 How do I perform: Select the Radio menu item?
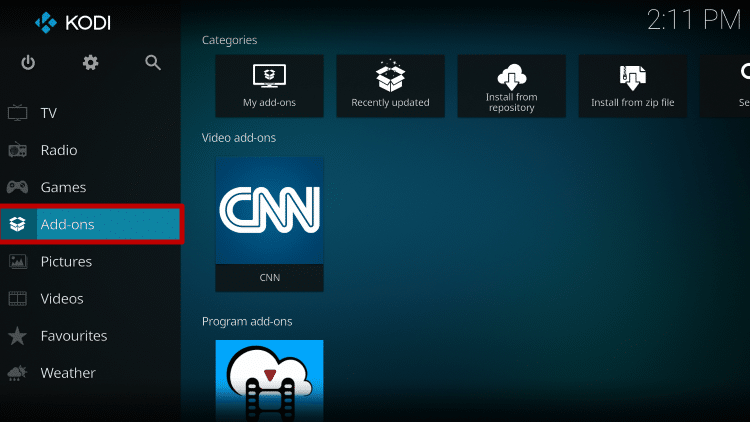pyautogui.click(x=90, y=150)
